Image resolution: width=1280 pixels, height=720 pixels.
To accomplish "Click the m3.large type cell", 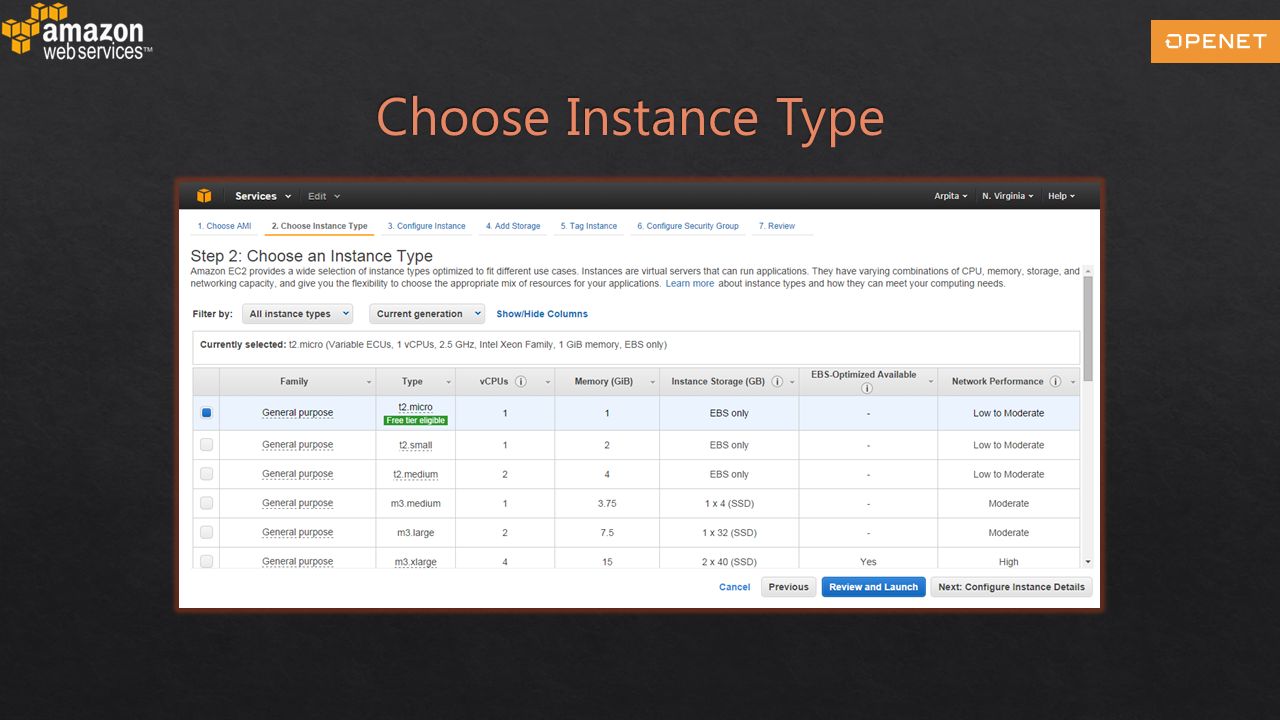I will 415,532.
